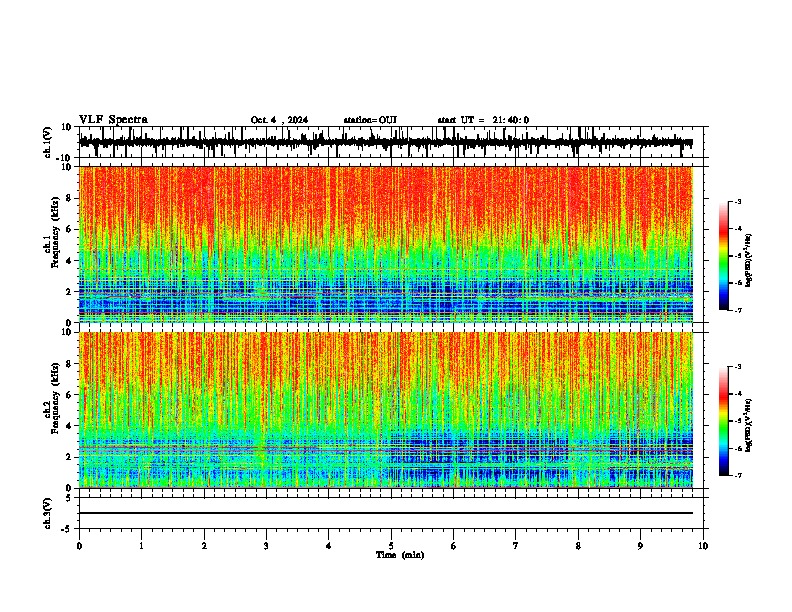Click inside the ch.2 frequency spectrogram panel

(x=386, y=410)
